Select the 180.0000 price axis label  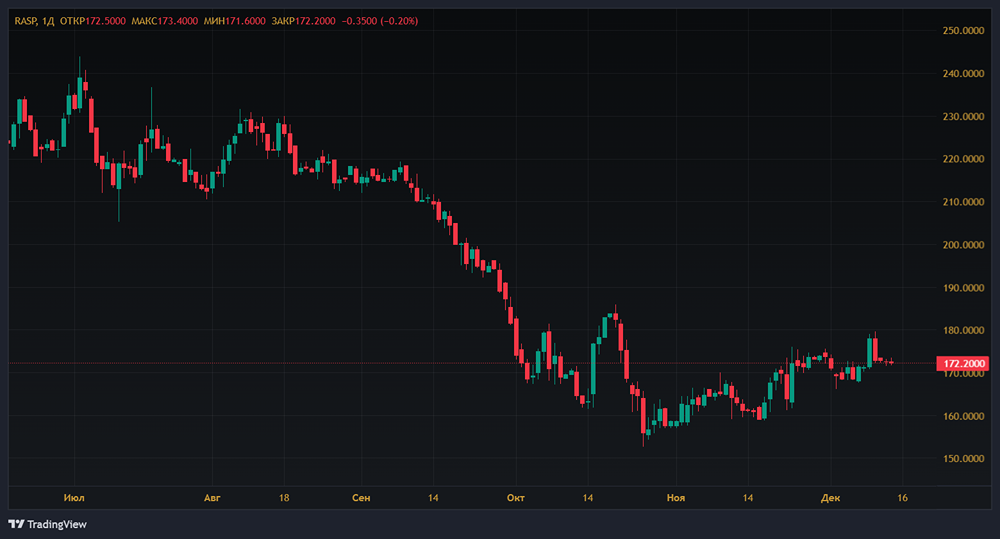pyautogui.click(x=963, y=330)
